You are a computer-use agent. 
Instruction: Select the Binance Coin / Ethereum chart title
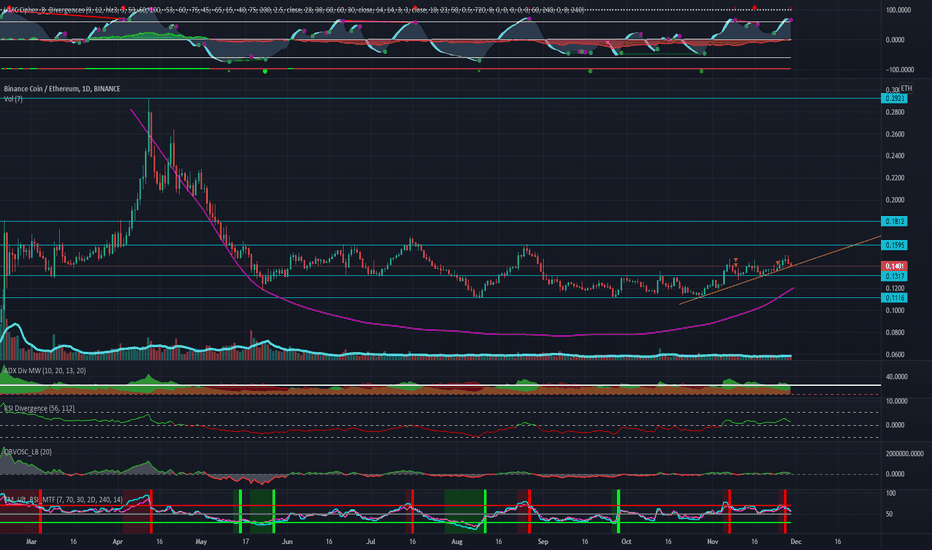point(62,89)
